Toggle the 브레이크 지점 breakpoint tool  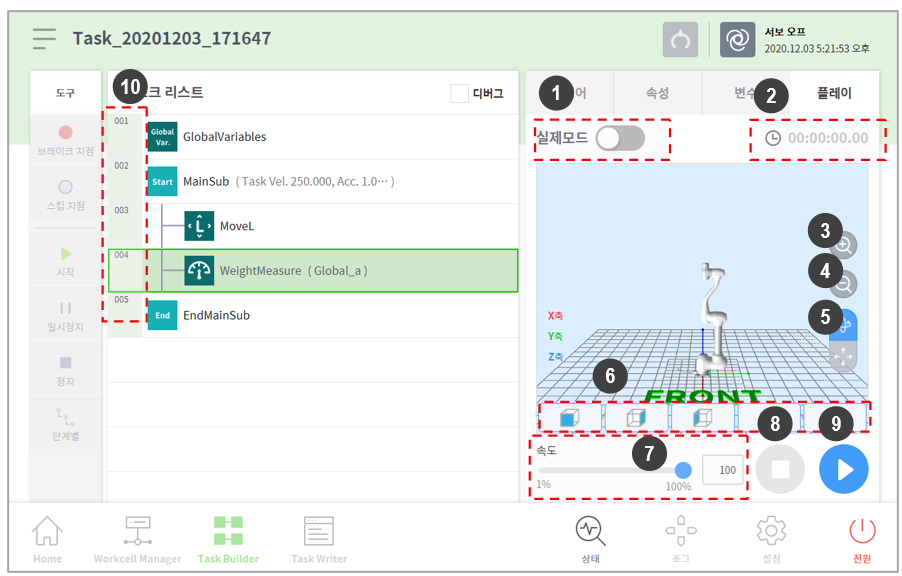(x=65, y=140)
